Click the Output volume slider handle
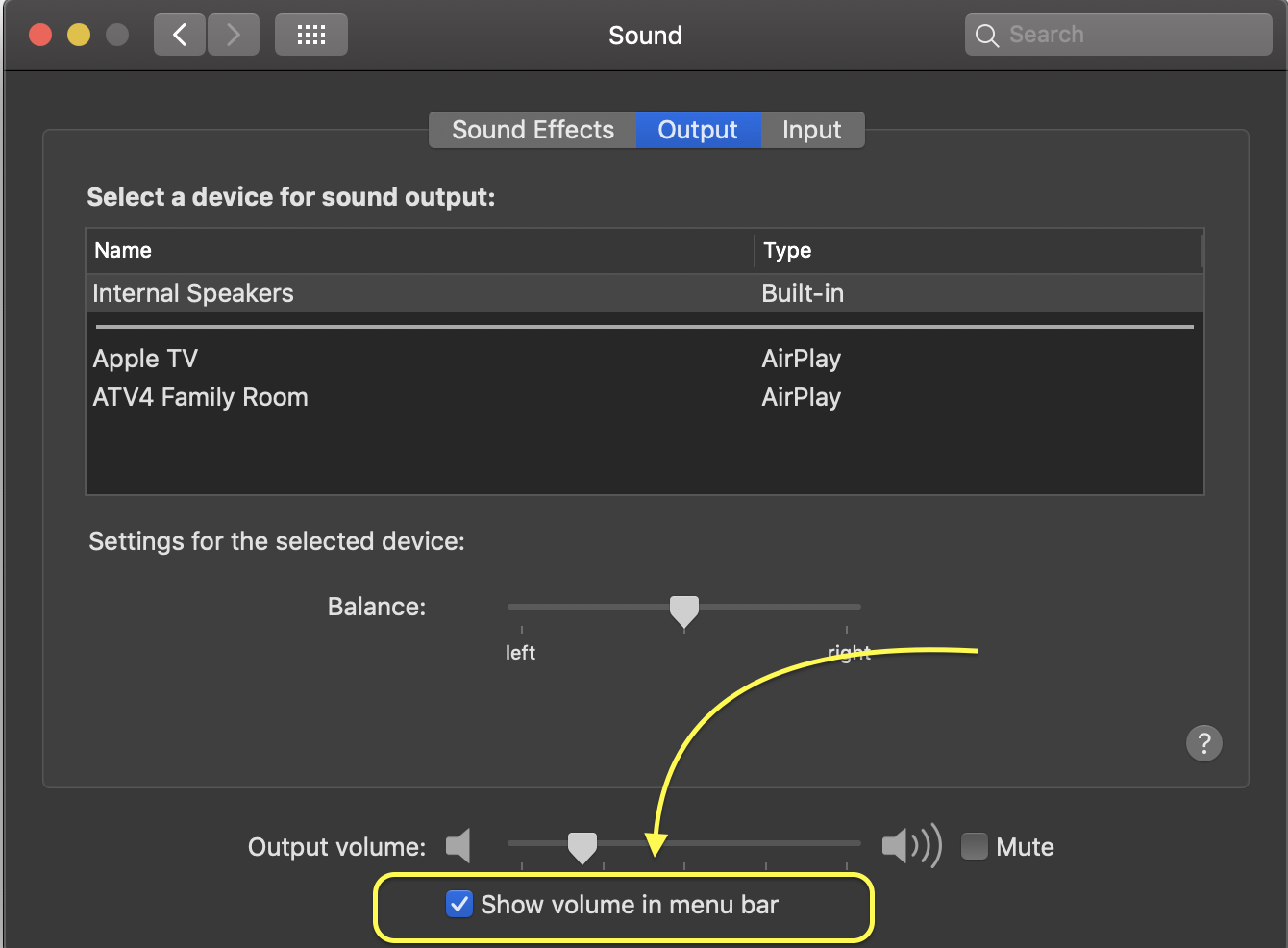 582,845
